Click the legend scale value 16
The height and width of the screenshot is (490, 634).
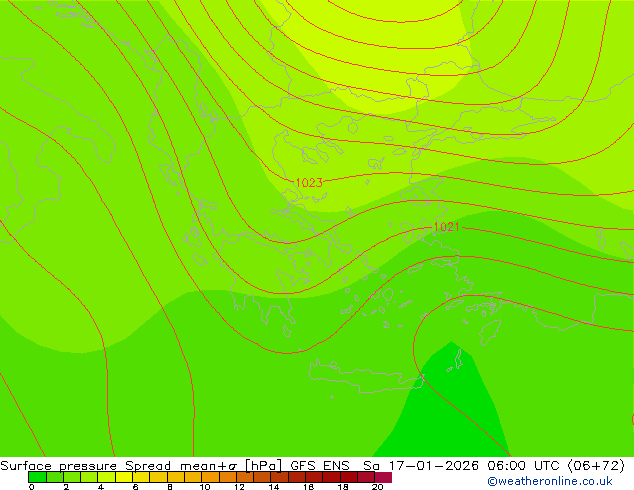pyautogui.click(x=309, y=487)
